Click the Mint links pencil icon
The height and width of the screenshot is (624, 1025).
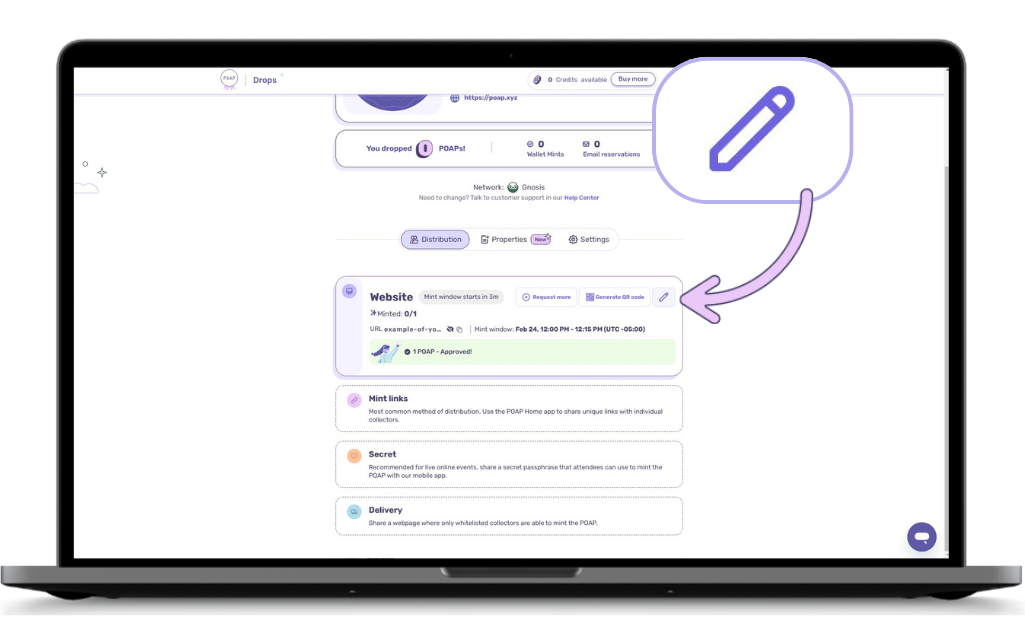click(354, 400)
